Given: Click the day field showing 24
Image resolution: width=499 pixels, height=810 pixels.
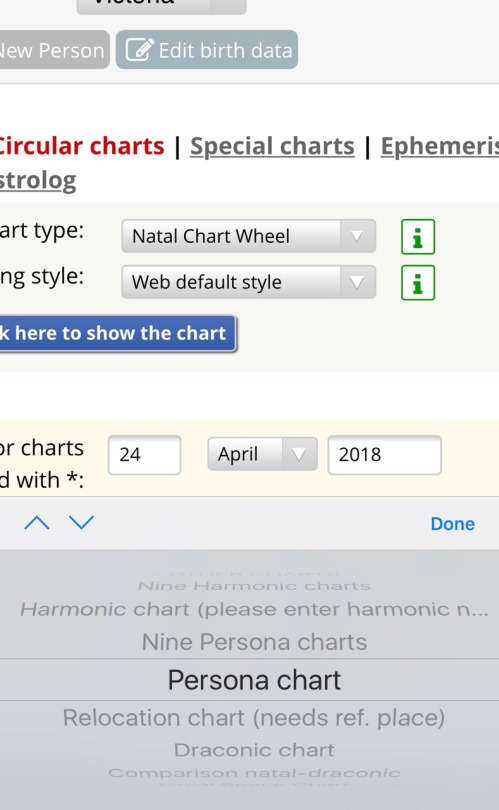Looking at the screenshot, I should [145, 455].
